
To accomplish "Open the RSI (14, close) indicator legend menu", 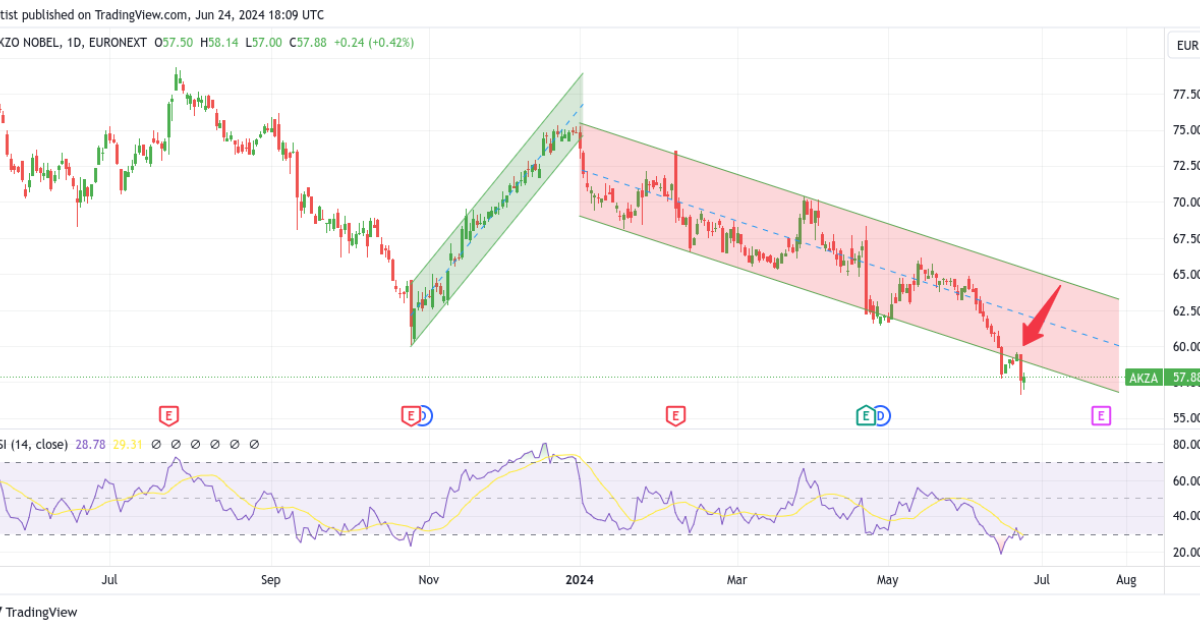I will pyautogui.click(x=35, y=443).
